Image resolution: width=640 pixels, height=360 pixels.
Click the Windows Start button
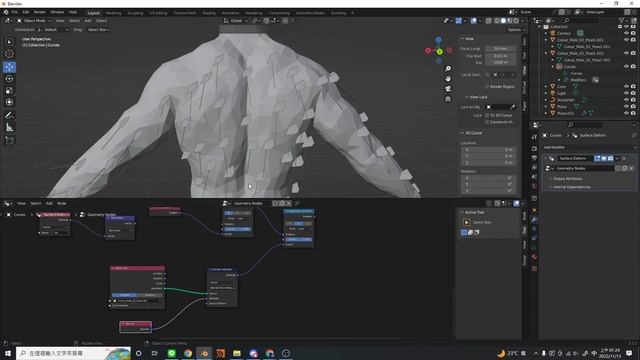point(8,353)
